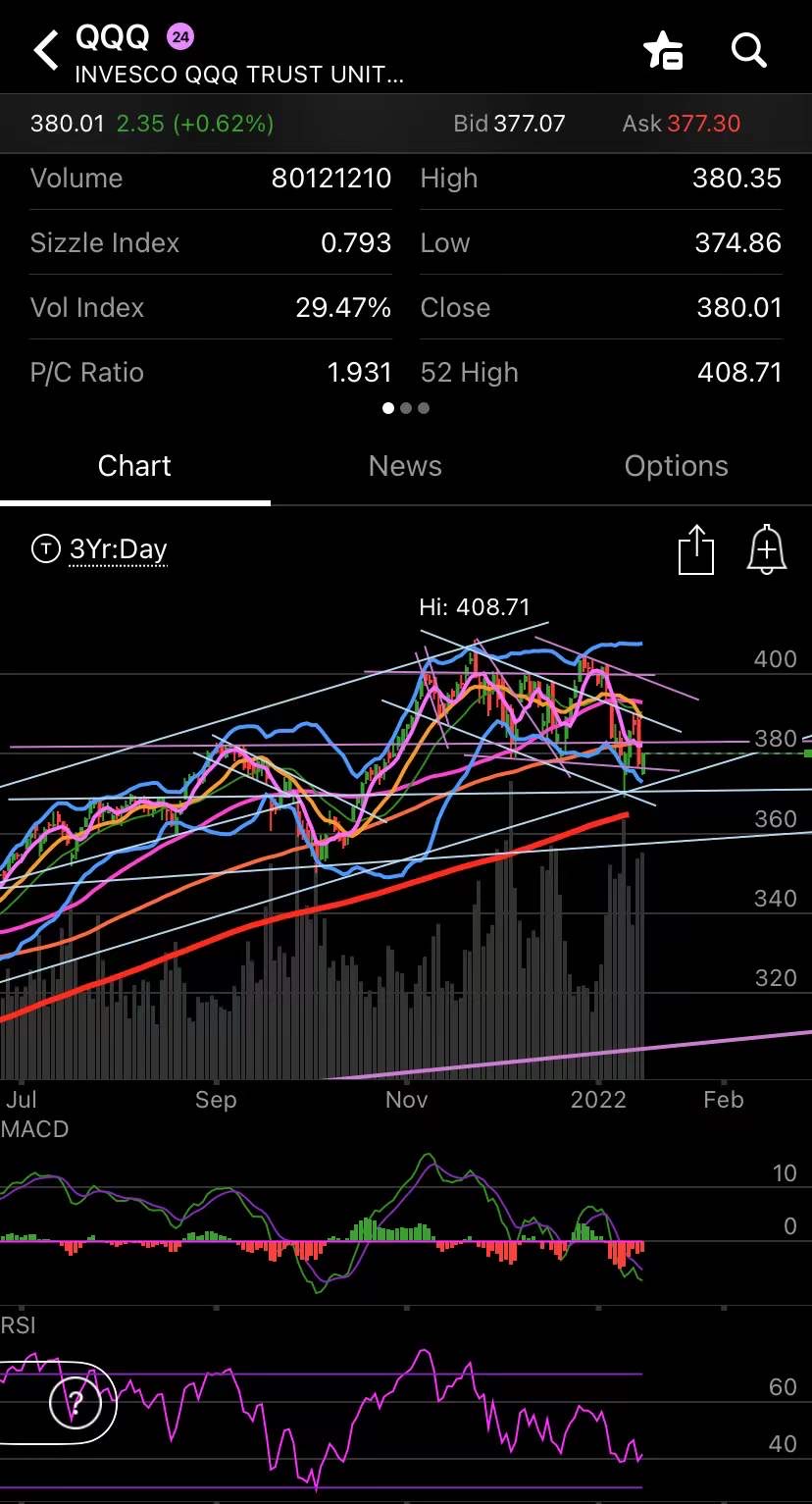
Task: Tap the Hi: 408.71 chart label
Action: pos(475,607)
